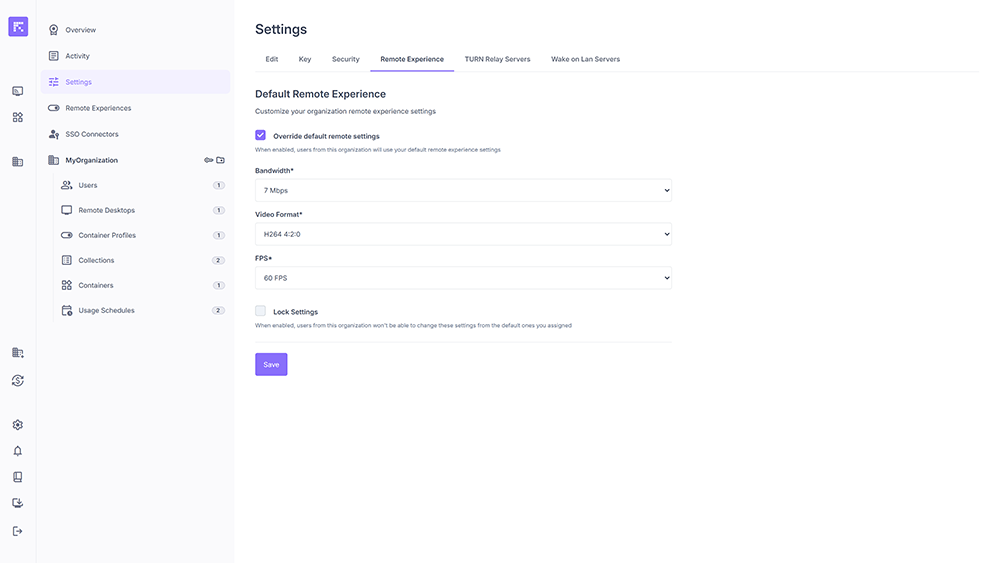Click the folder icon beside MyOrganization
1000x563 pixels.
click(x=221, y=160)
